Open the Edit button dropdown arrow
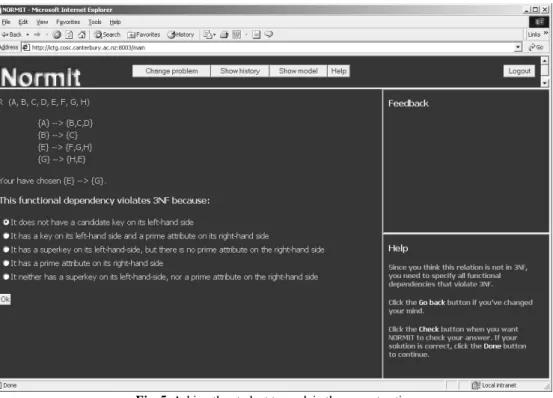 [x=246, y=35]
